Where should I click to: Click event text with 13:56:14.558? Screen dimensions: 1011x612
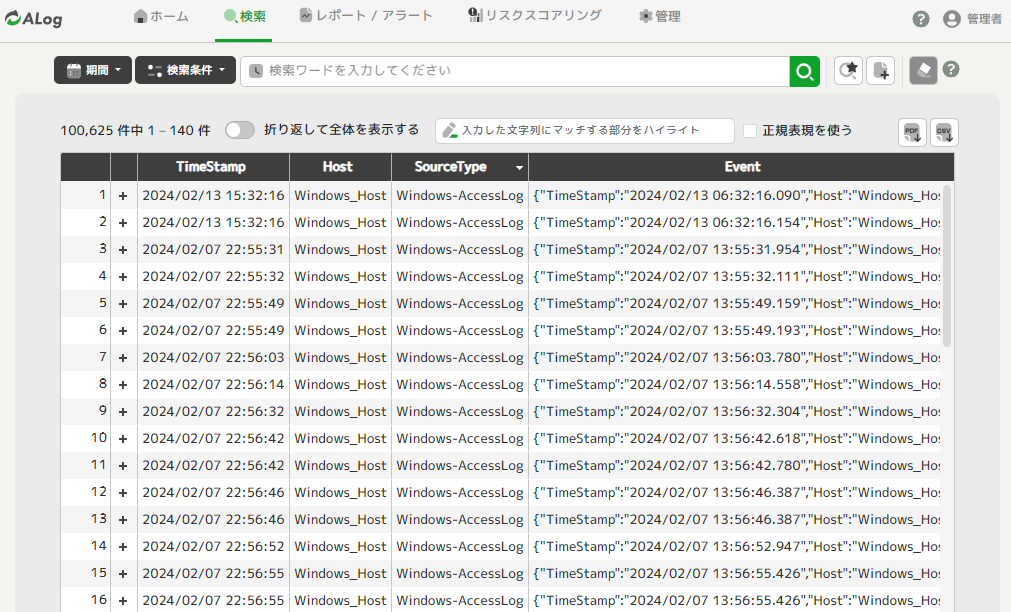(x=736, y=384)
